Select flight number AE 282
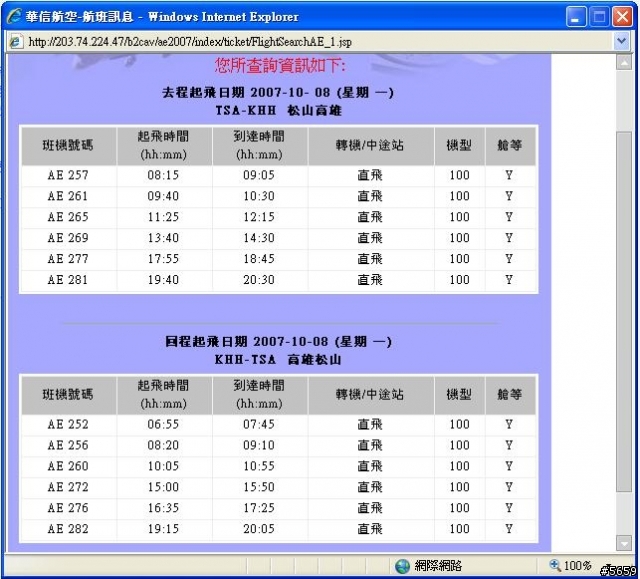Viewport: 640px width, 579px height. coord(68,529)
